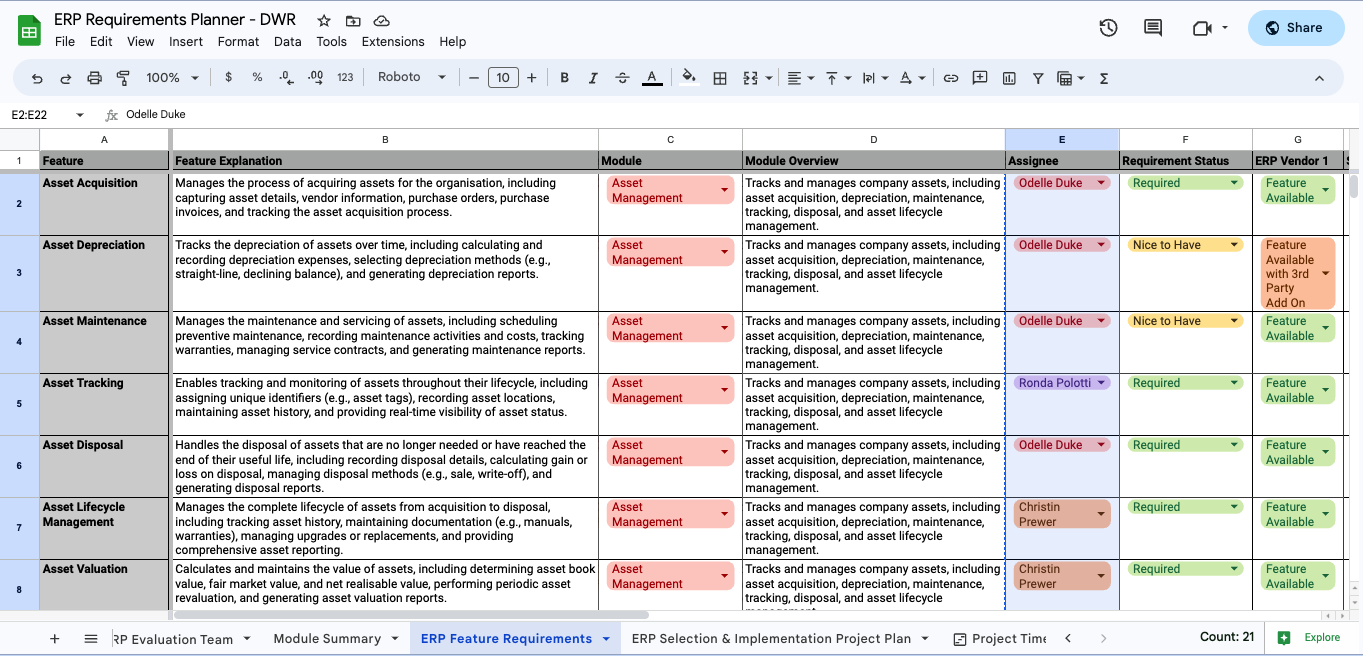Click the Move to folder icon
1363x656 pixels.
(x=353, y=20)
